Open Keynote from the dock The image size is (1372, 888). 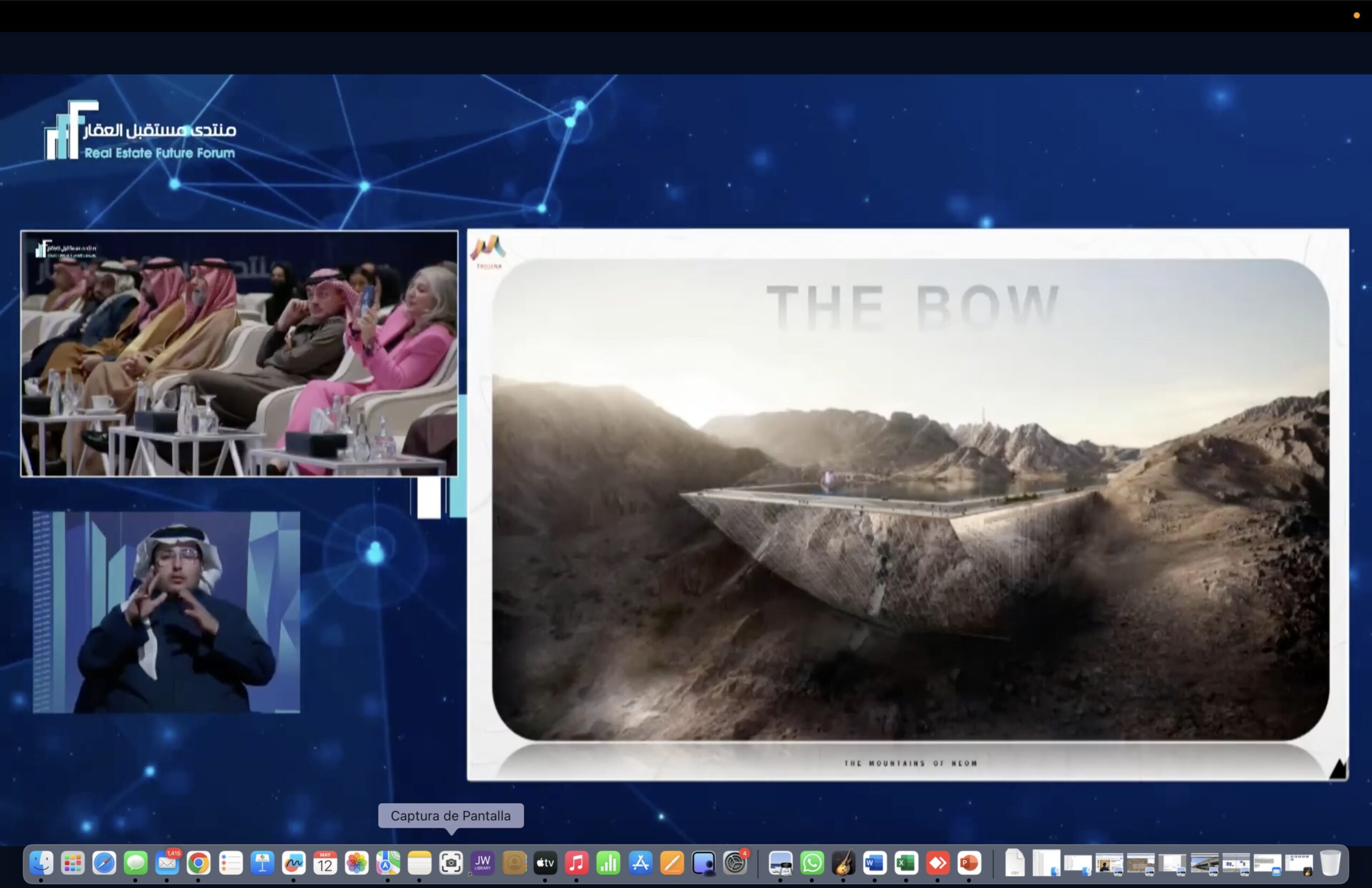[x=262, y=863]
